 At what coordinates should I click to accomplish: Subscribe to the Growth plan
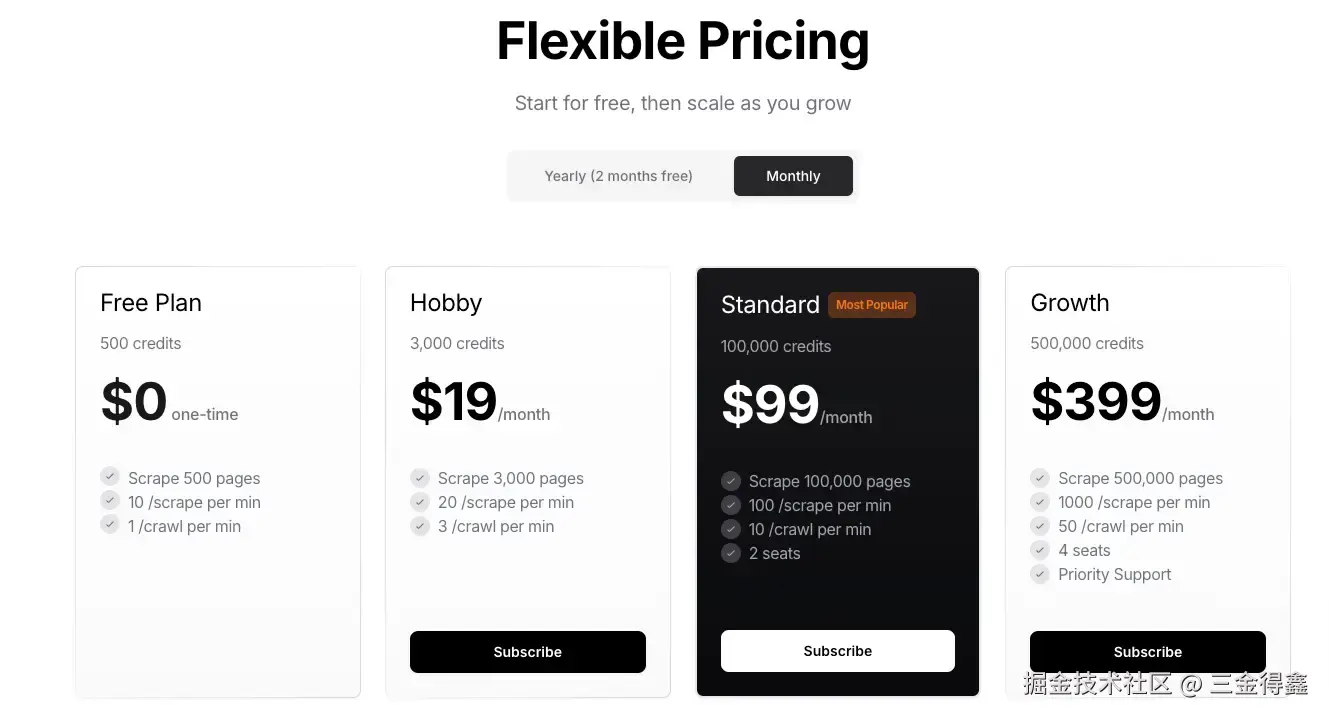pyautogui.click(x=1147, y=652)
